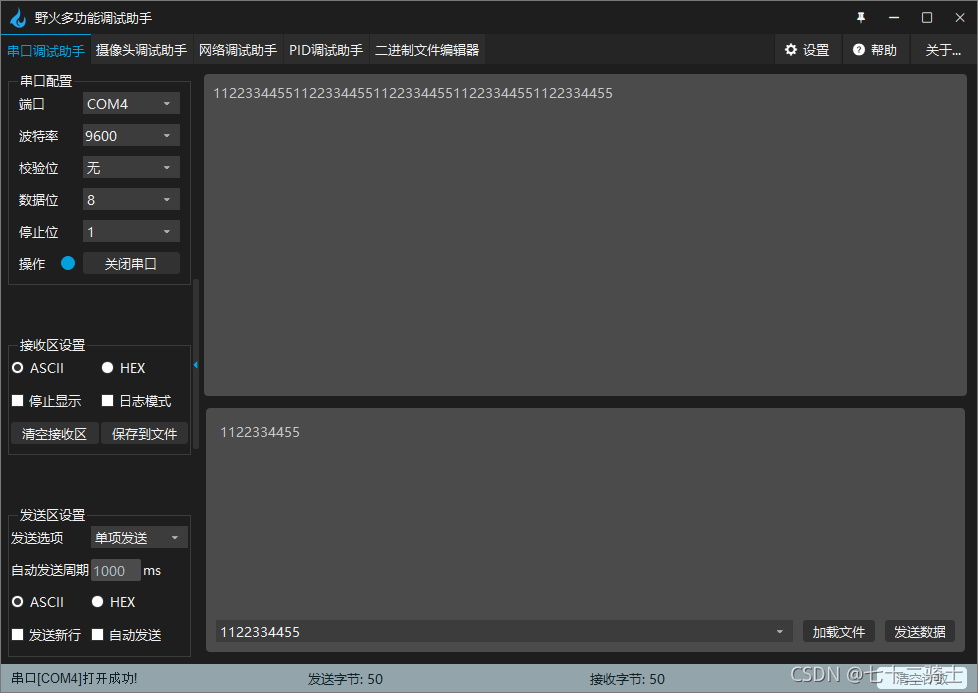The image size is (978, 693).
Task: Click the 发送字节: 50 status text
Action: [346, 679]
